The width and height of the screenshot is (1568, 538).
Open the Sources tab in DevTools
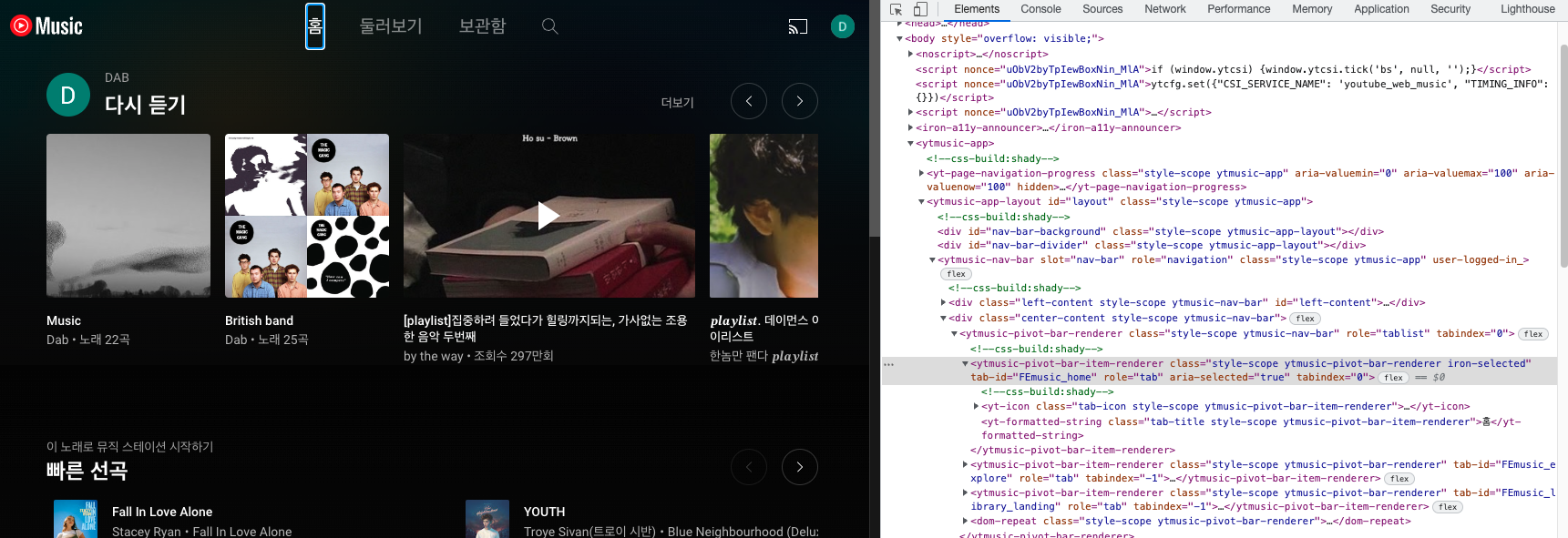(x=1102, y=9)
